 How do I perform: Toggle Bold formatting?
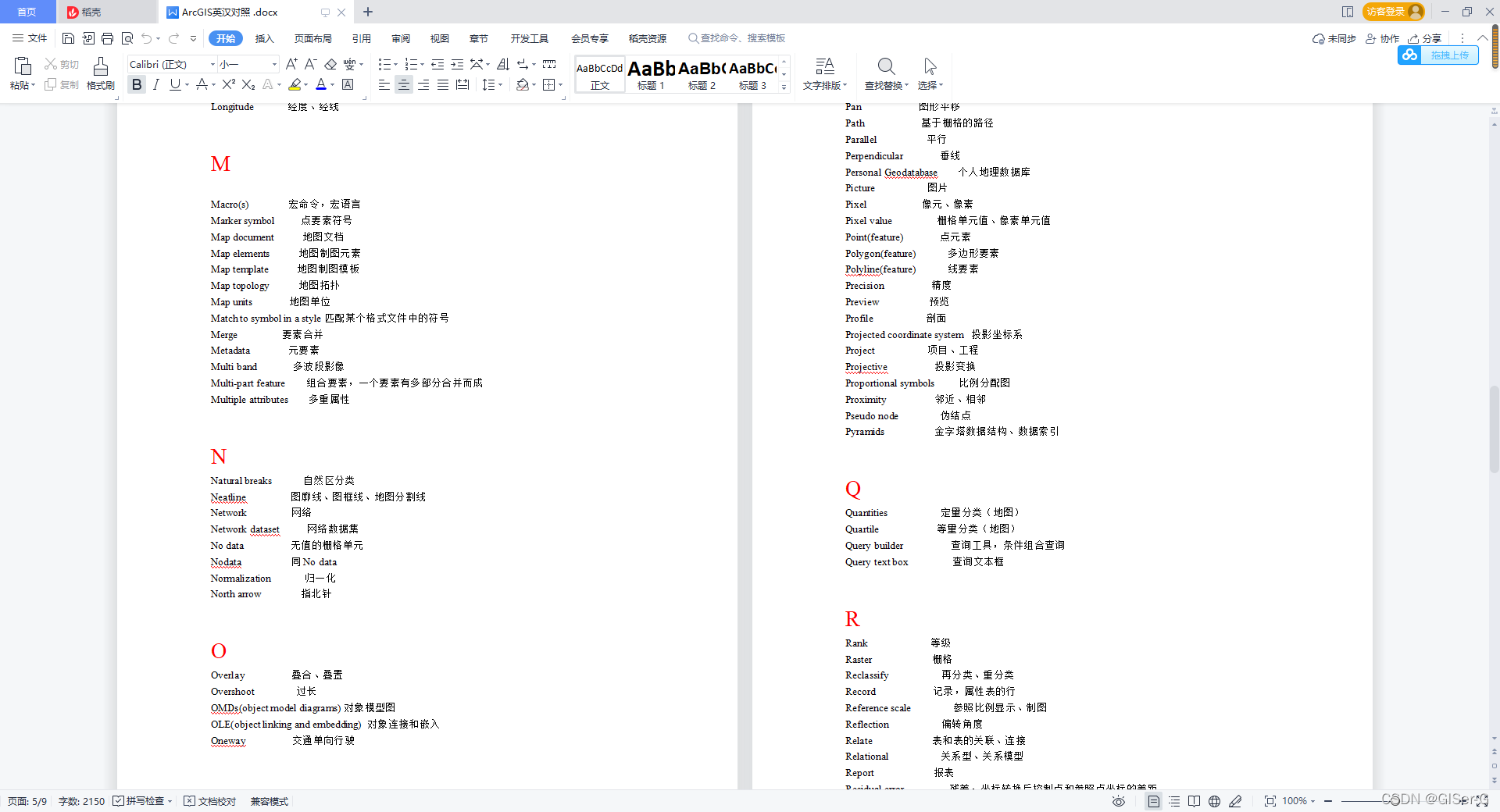pyautogui.click(x=137, y=84)
